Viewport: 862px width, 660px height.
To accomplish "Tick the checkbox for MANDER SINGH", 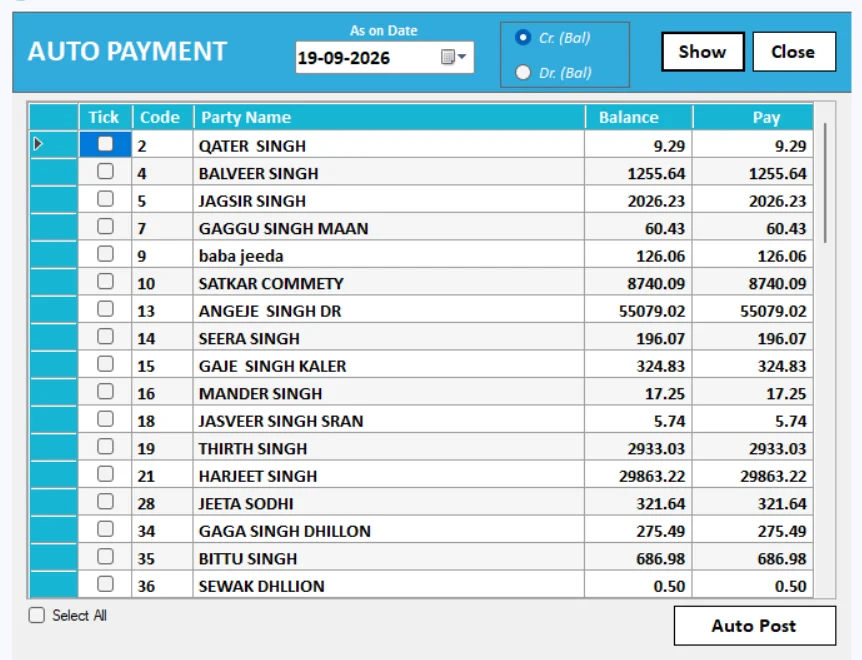I will click(x=105, y=391).
